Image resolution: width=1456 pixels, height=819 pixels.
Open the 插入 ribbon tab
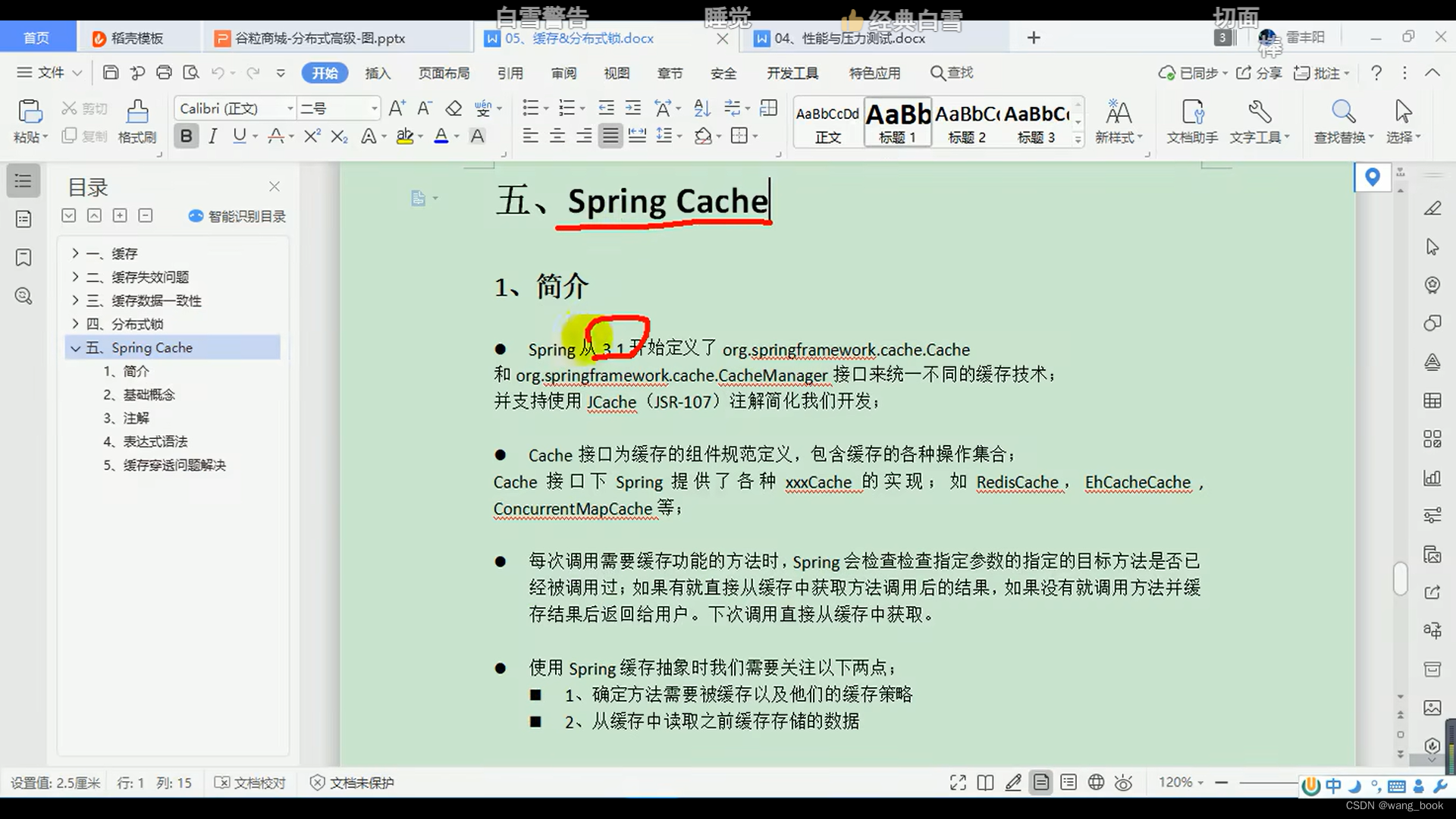coord(378,73)
